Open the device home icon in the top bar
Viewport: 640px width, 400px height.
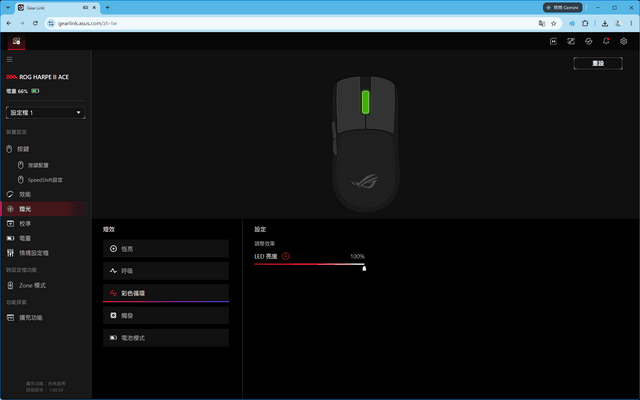16,41
